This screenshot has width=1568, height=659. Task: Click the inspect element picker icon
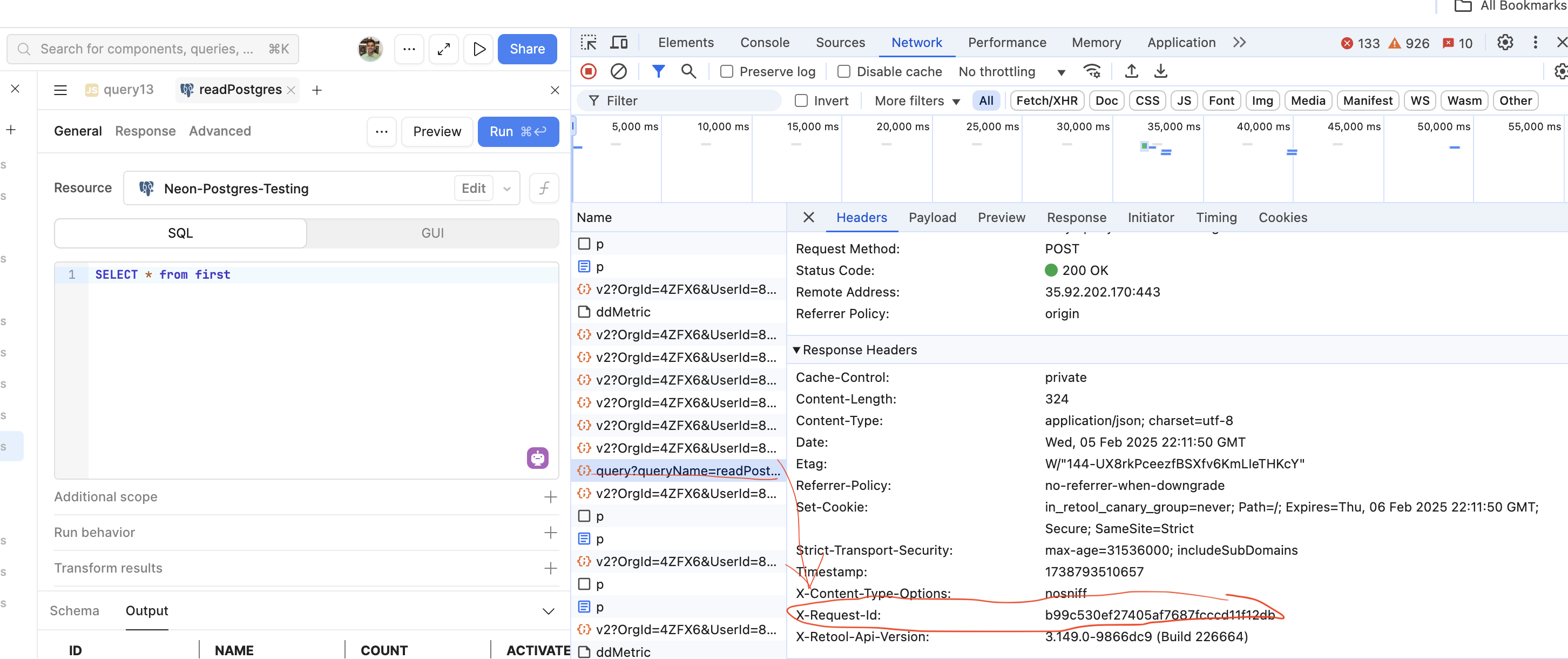[588, 43]
